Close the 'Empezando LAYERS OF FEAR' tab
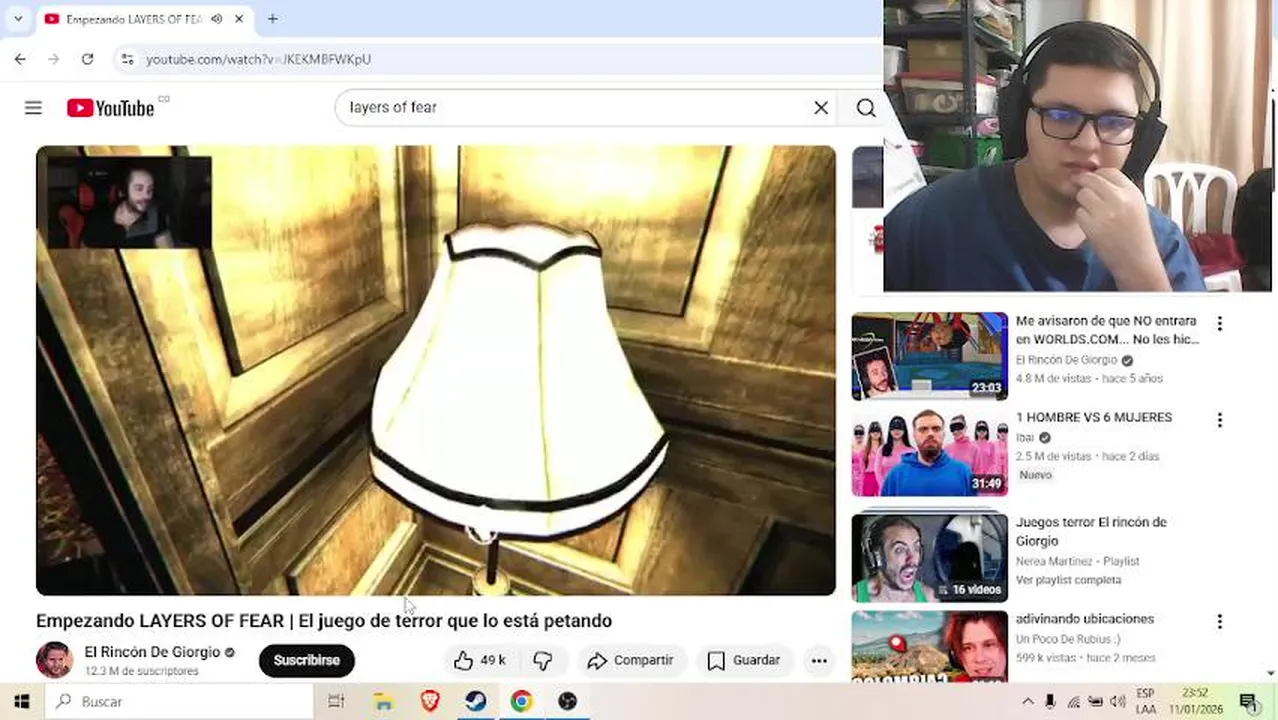The image size is (1278, 720). coord(239,19)
